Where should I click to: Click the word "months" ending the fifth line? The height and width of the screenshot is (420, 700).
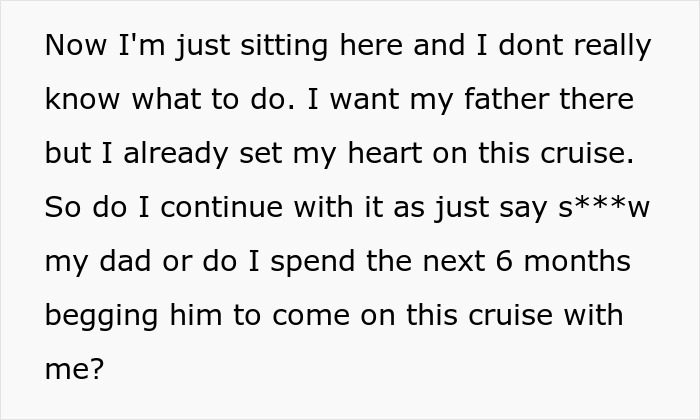click(x=580, y=263)
